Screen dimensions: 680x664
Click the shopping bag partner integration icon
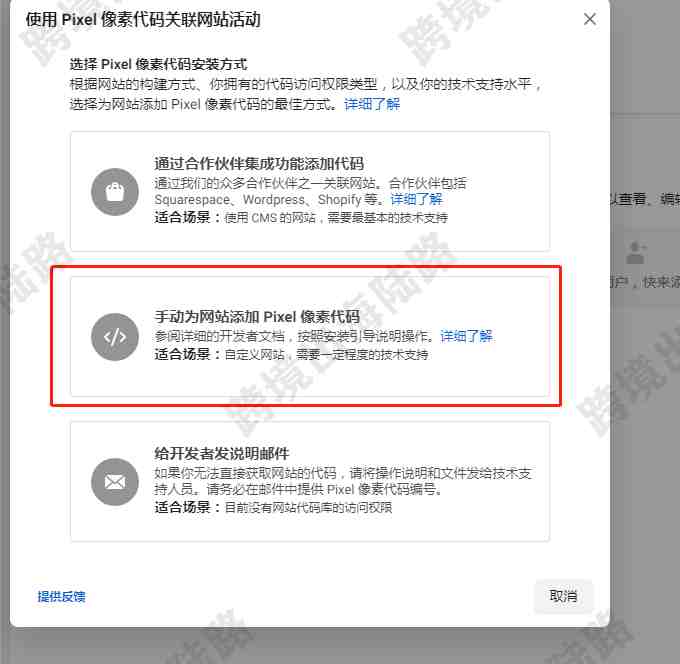click(x=115, y=192)
